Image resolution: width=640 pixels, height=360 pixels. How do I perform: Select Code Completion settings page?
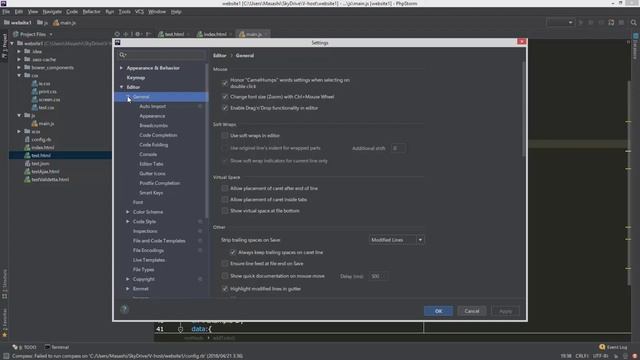coord(158,135)
